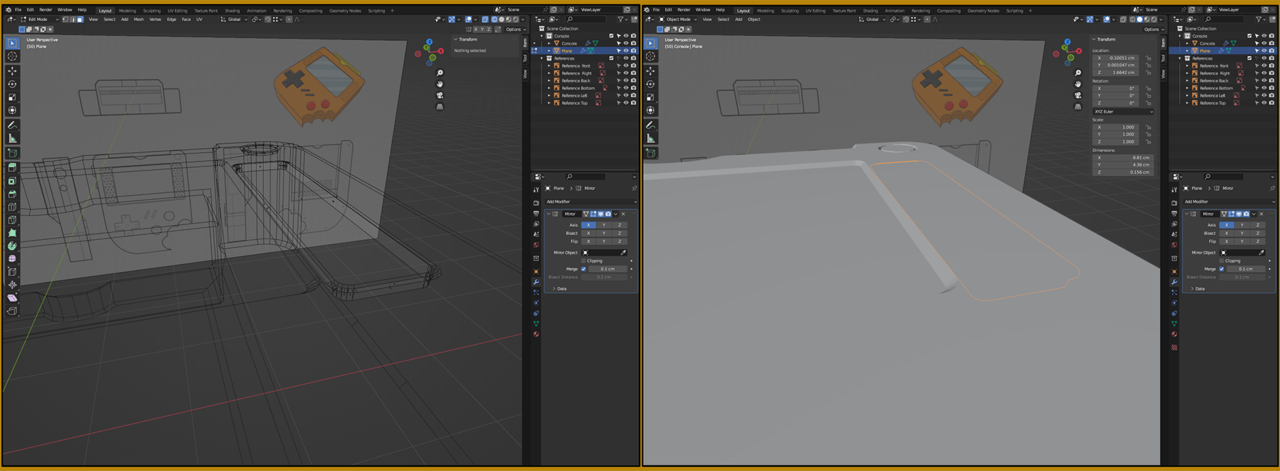Click Flip Z axis button in right modifier
Viewport: 1280px width, 471px height.
click(1257, 241)
